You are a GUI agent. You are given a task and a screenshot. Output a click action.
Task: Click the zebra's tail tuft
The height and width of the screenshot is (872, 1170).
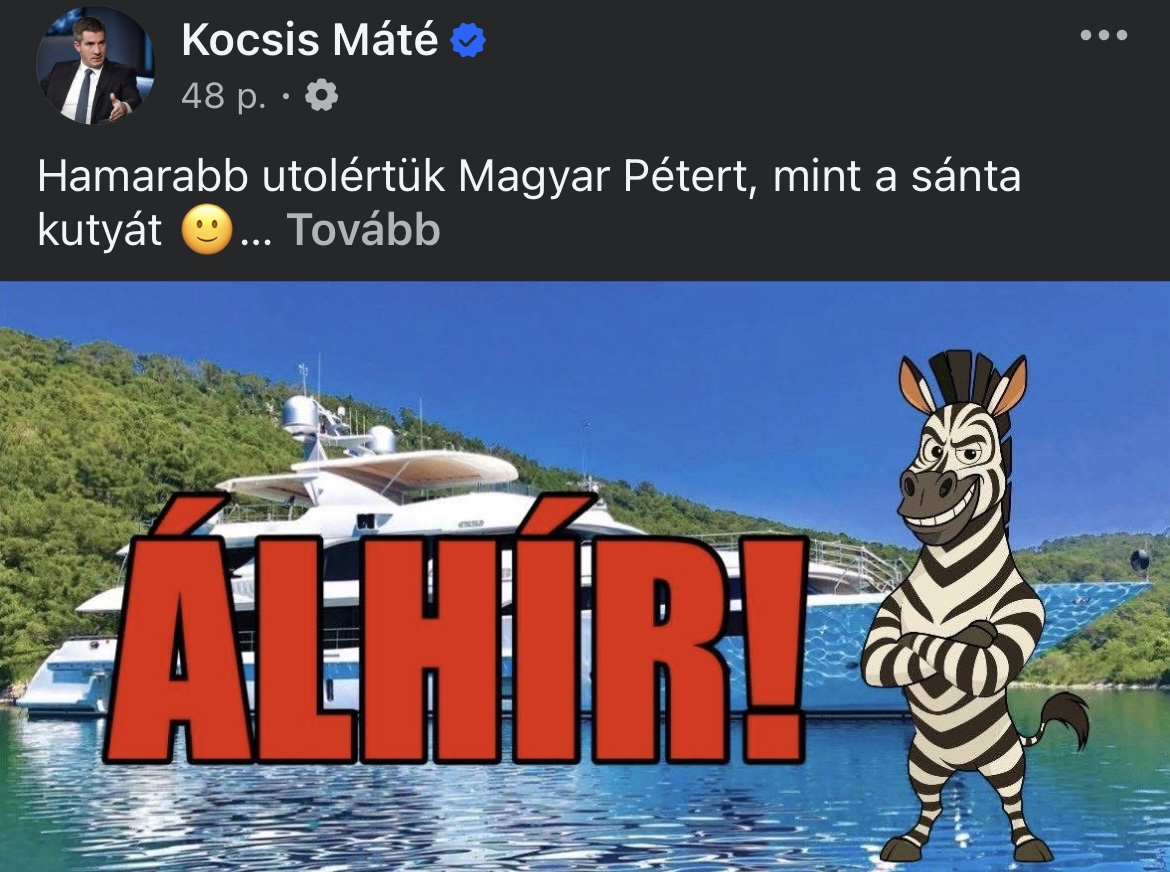point(1069,718)
